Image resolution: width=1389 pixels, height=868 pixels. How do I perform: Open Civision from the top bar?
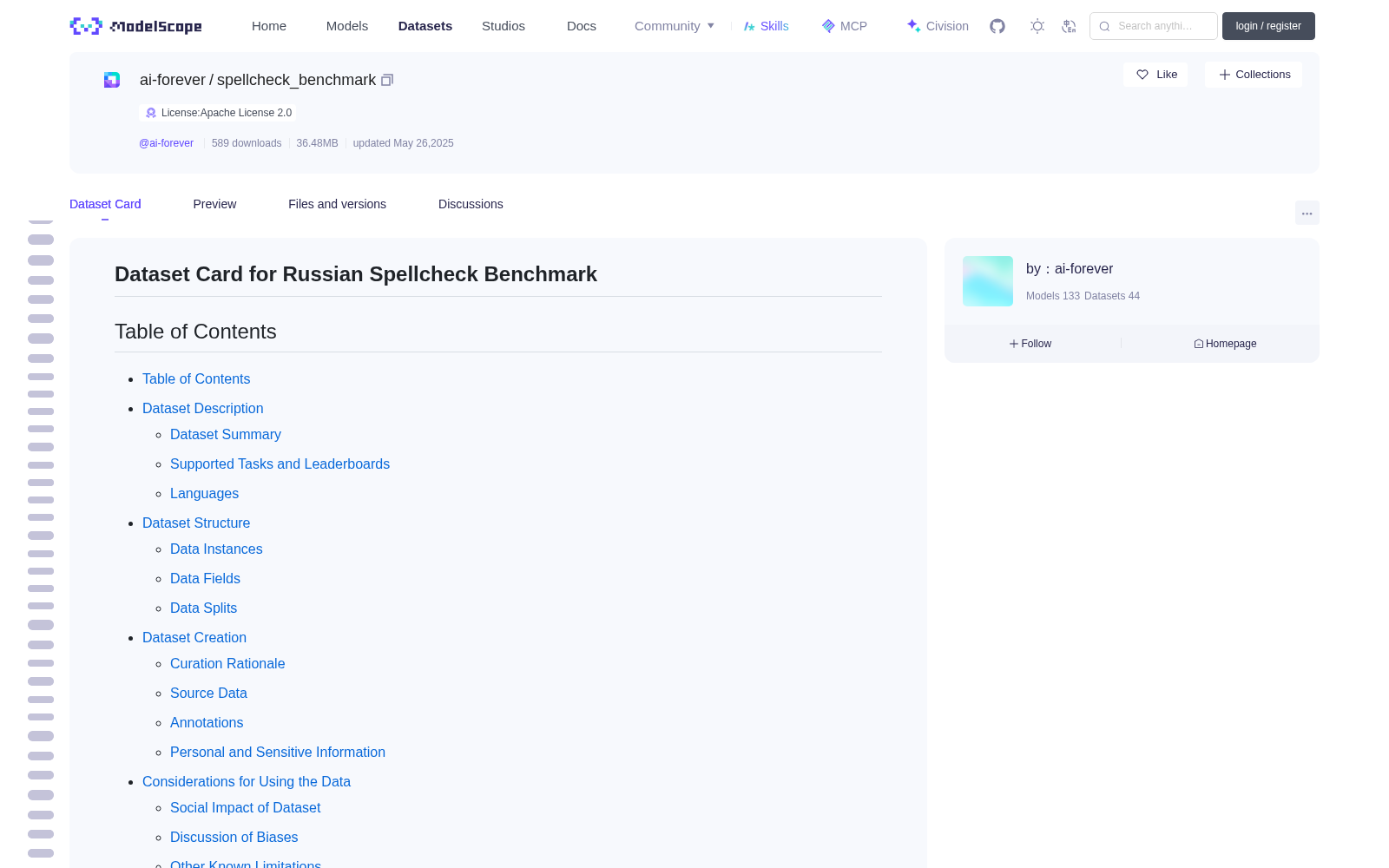click(938, 26)
